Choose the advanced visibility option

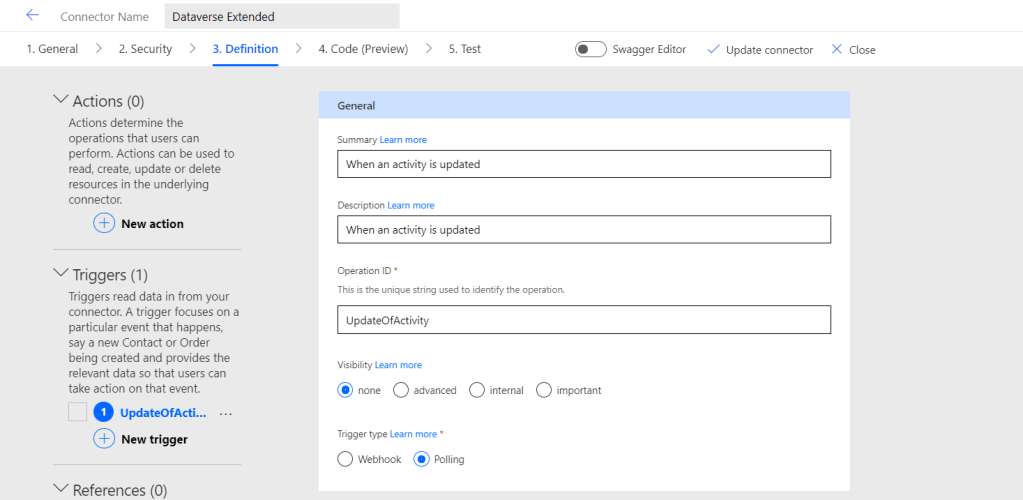[401, 390]
